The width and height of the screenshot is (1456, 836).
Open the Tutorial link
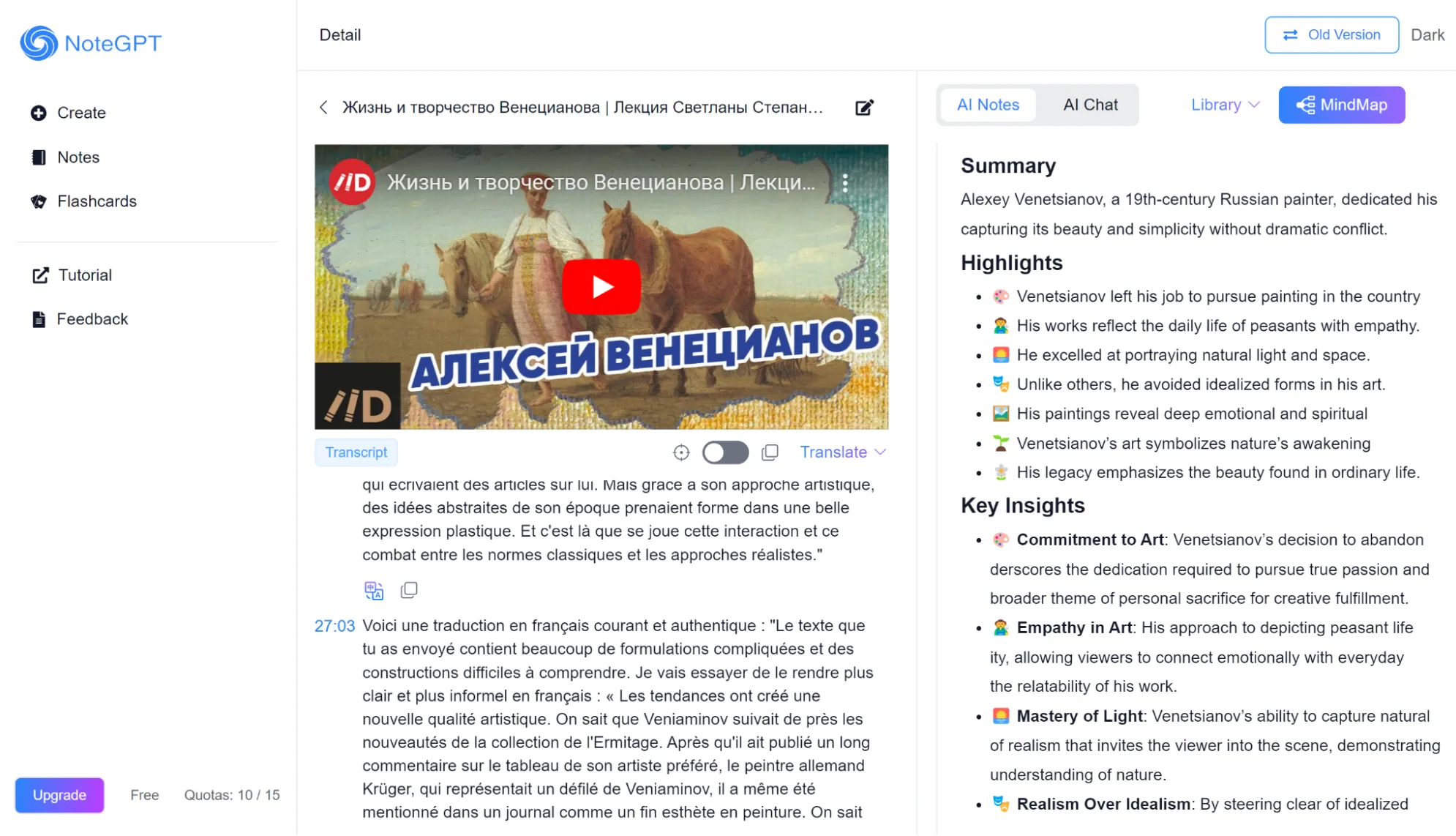click(x=72, y=275)
